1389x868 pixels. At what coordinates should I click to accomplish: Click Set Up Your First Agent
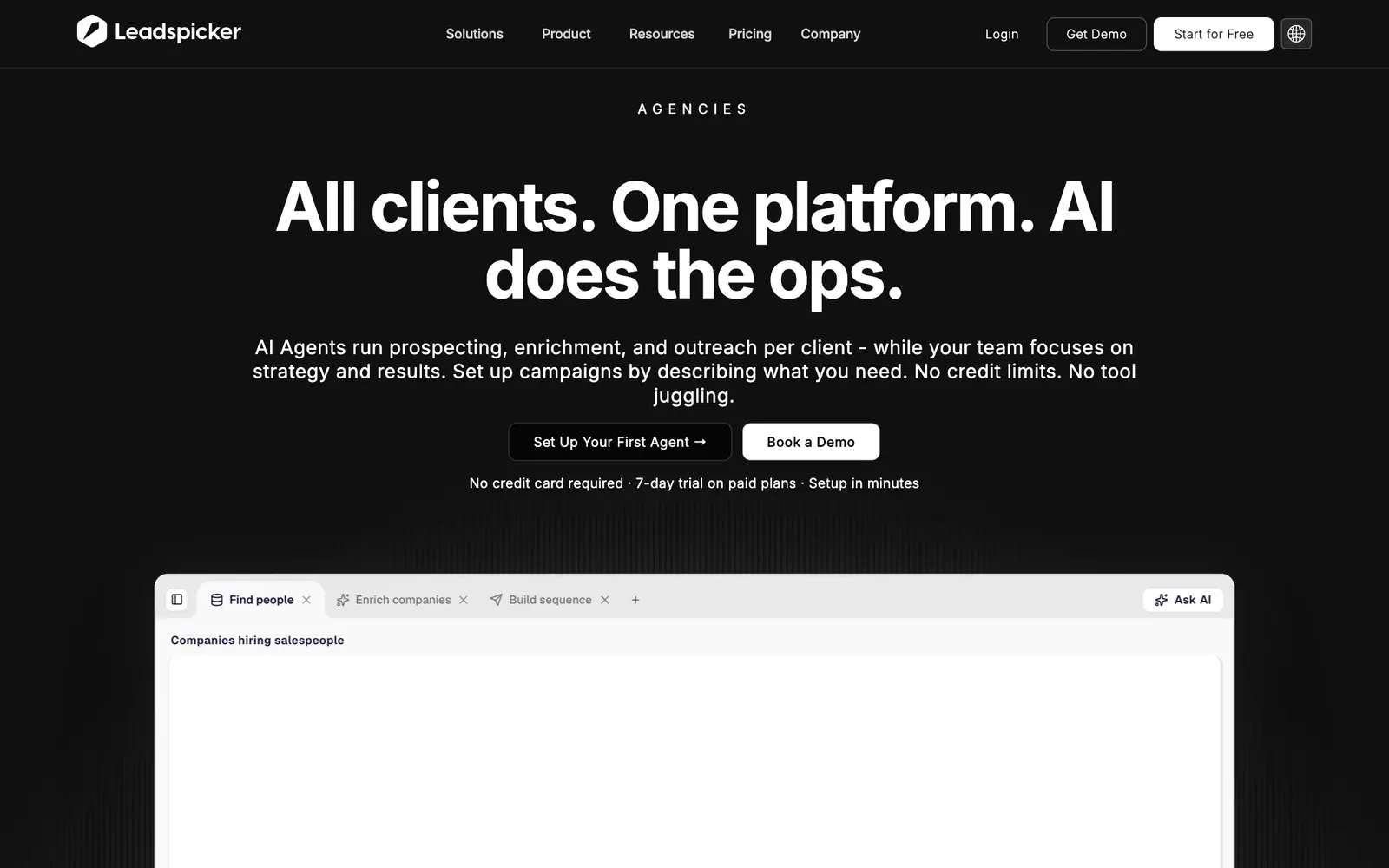620,442
